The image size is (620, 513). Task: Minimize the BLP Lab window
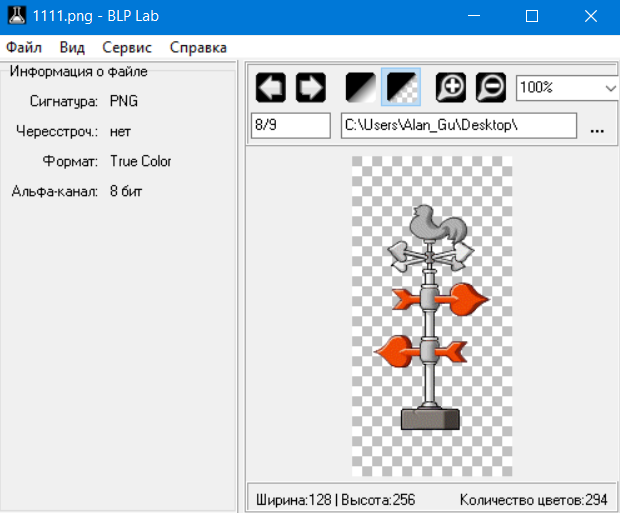point(474,16)
